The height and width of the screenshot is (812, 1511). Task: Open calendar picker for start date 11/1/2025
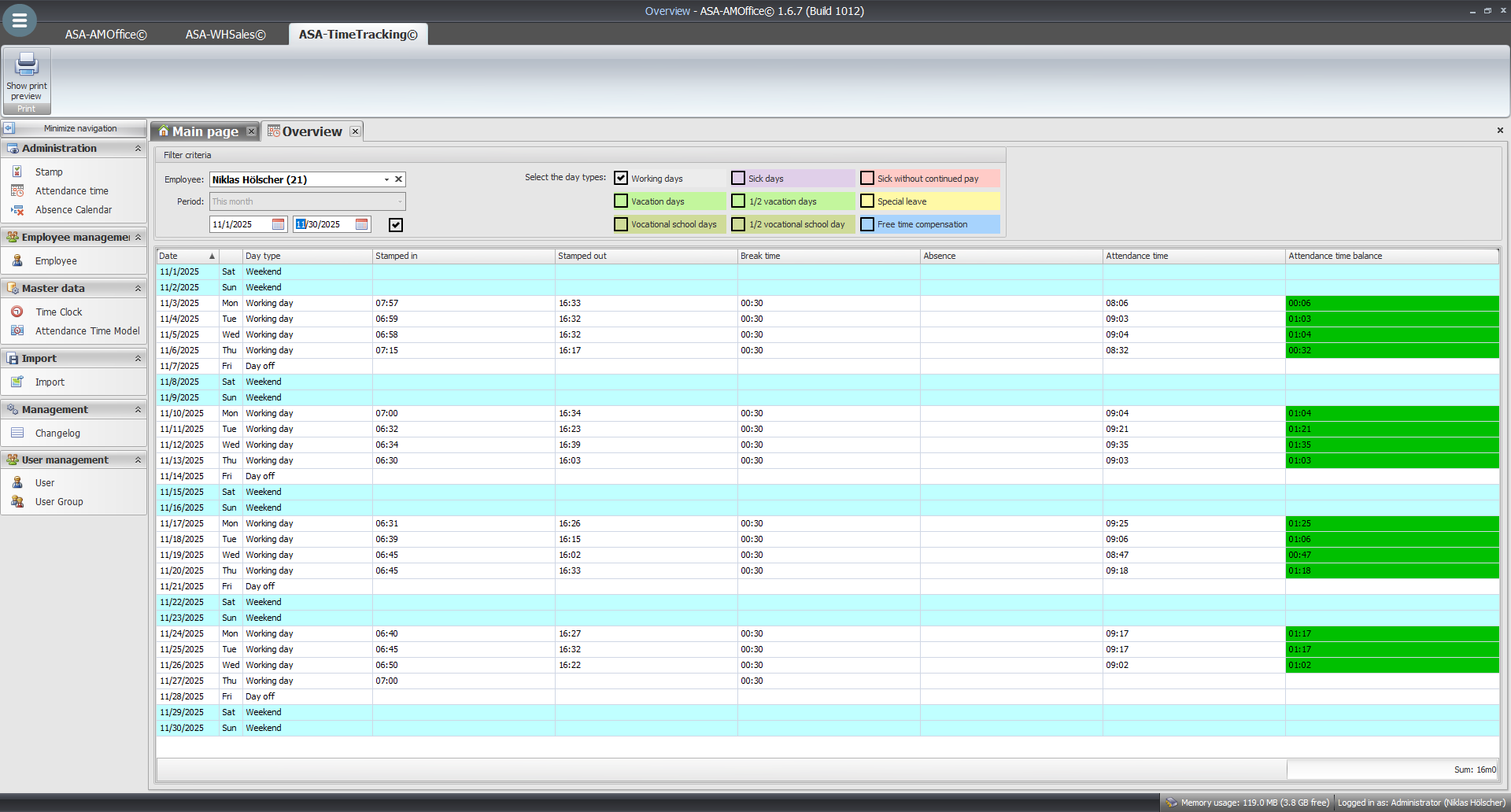278,224
